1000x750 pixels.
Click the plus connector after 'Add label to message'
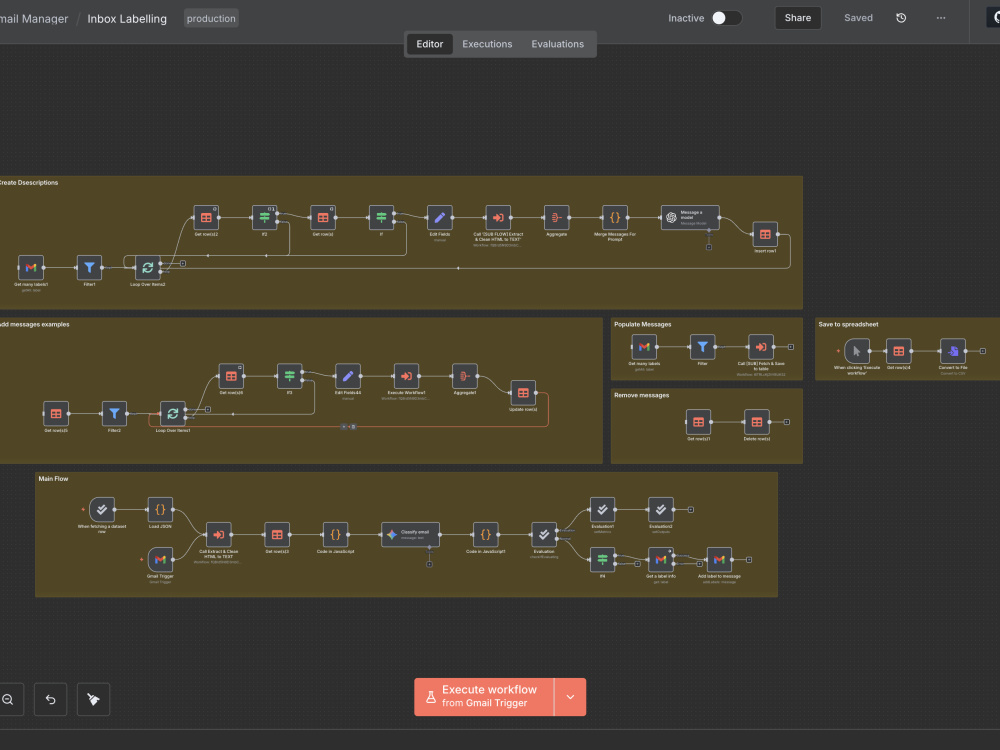[749, 559]
